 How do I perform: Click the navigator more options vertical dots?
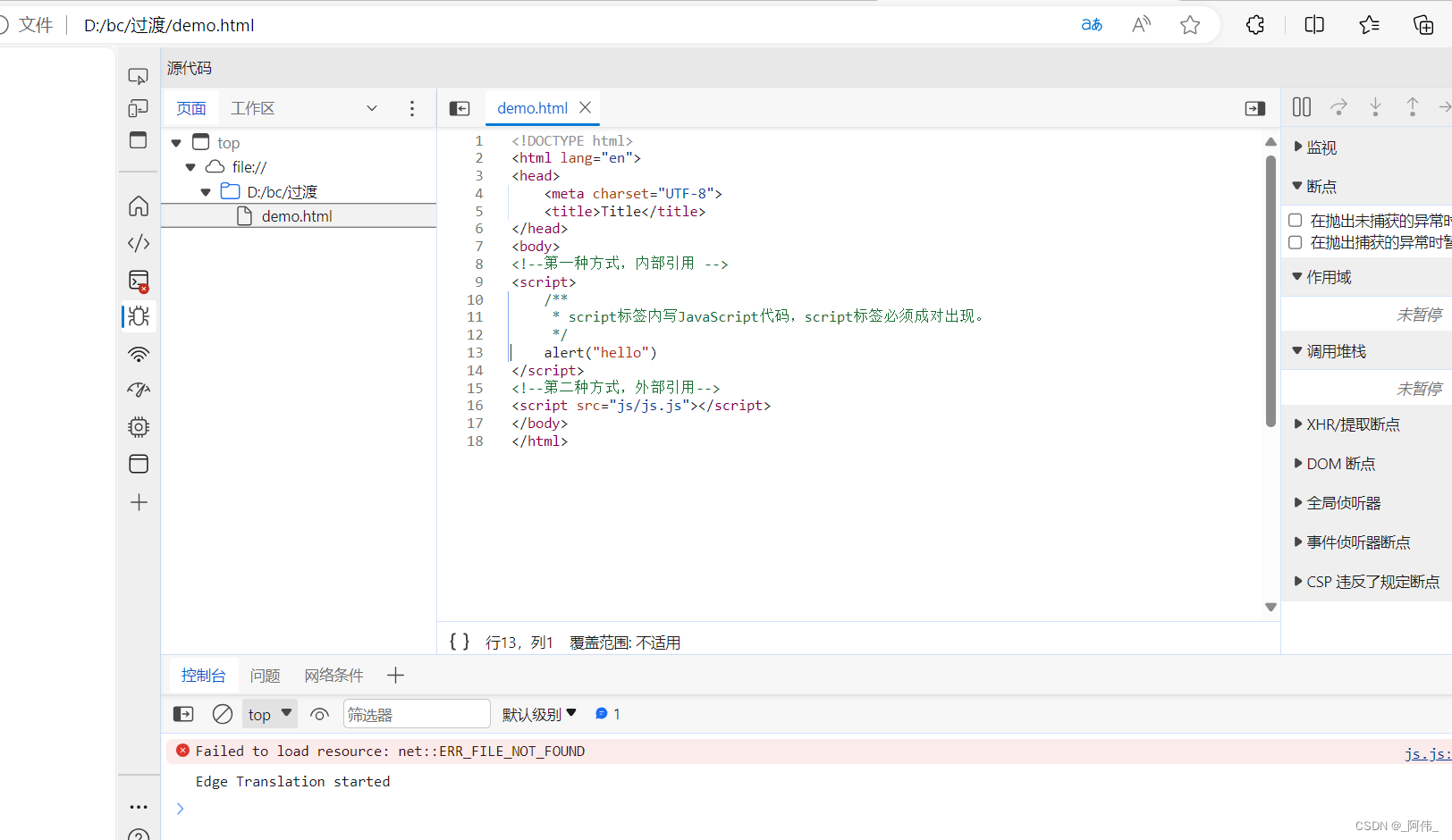click(412, 108)
